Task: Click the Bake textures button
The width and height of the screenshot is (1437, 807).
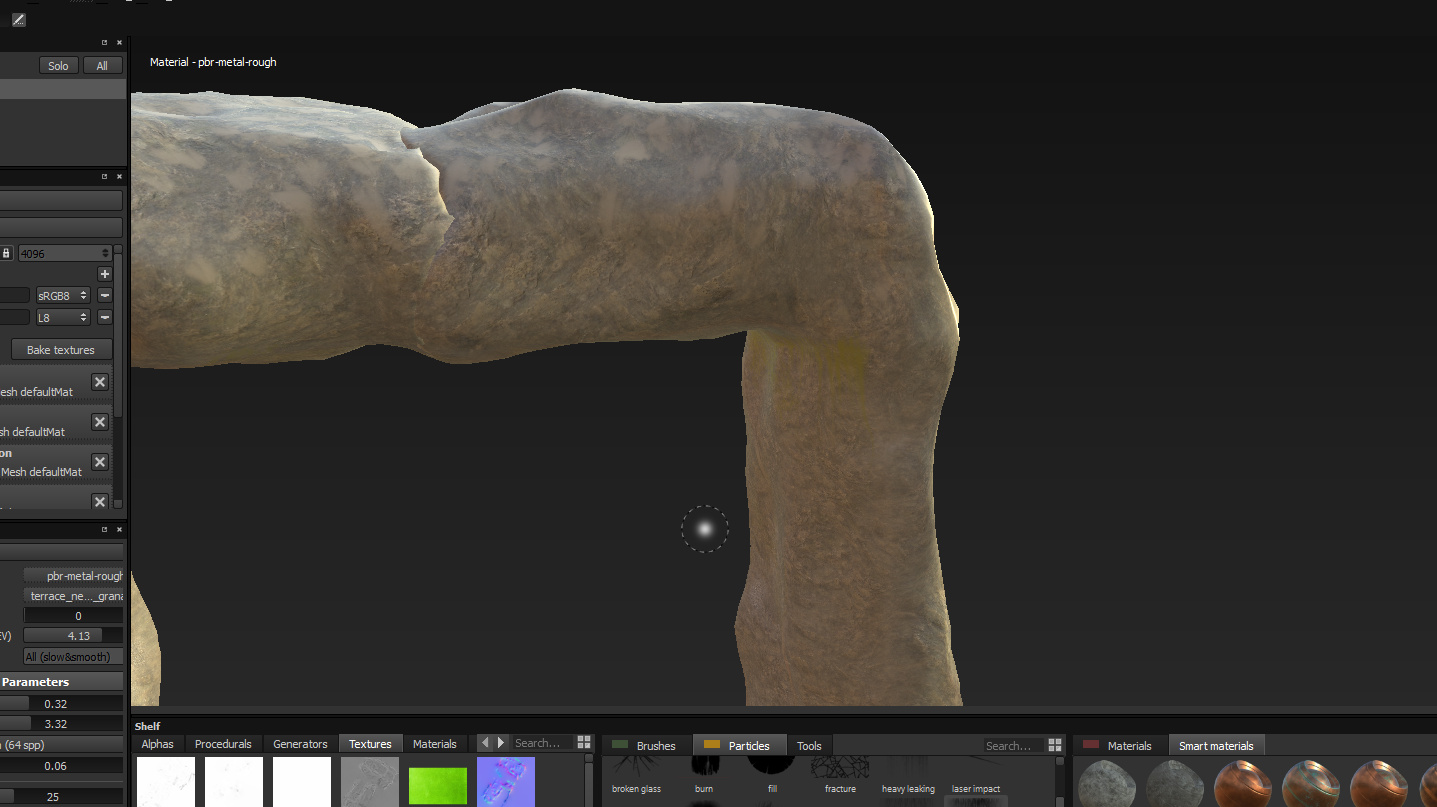Action: click(x=61, y=350)
